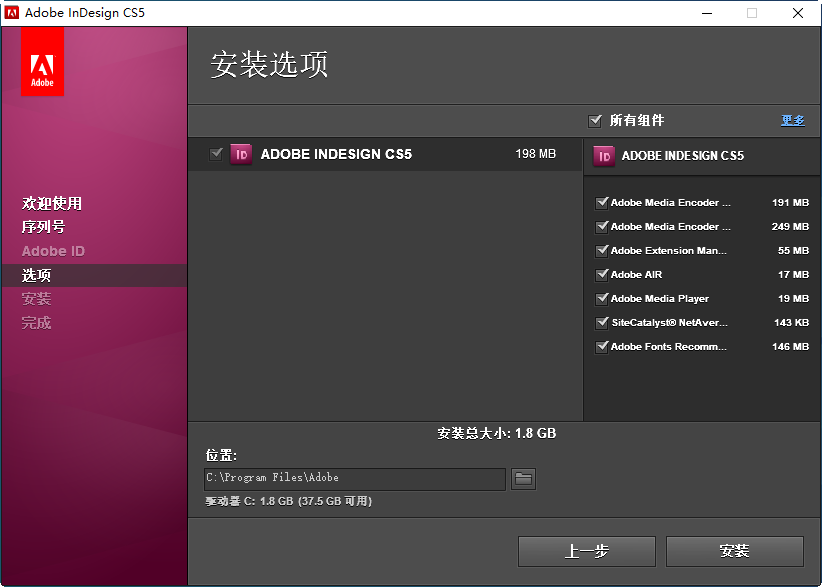The image size is (822, 587).
Task: Minimize the installer window
Action: click(706, 13)
